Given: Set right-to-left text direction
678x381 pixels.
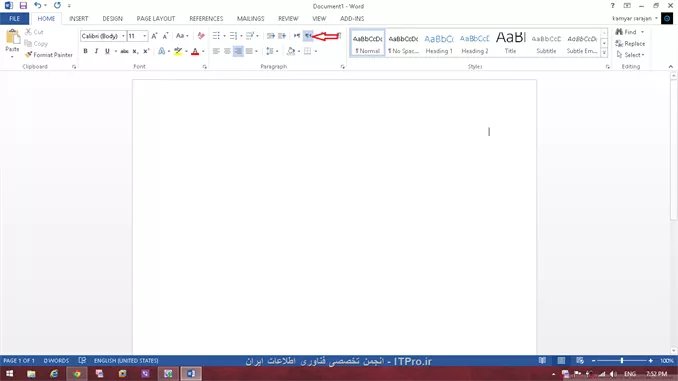Looking at the screenshot, I should point(308,36).
